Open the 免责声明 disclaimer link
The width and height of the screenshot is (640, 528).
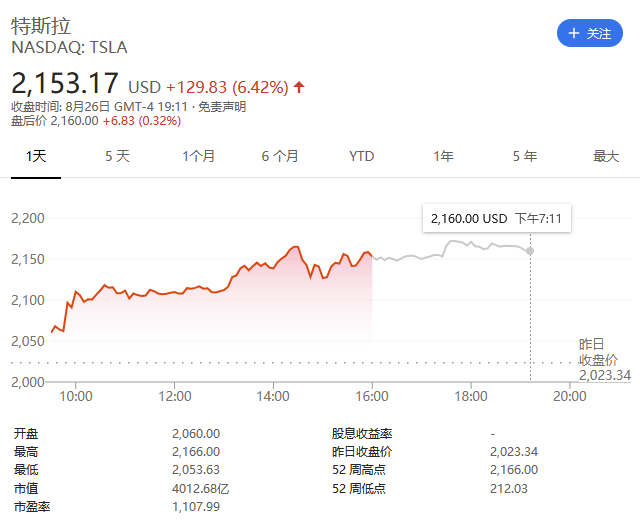pyautogui.click(x=222, y=106)
